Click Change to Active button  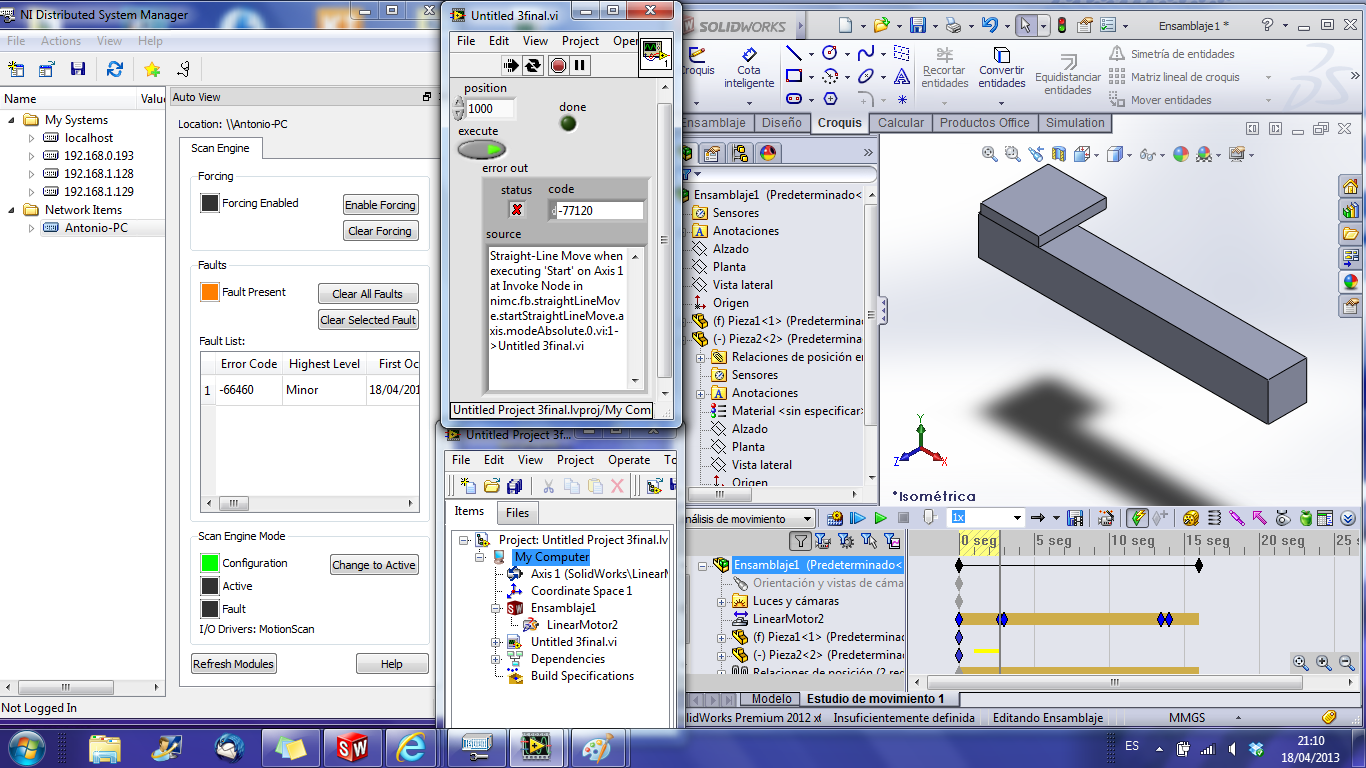click(x=374, y=565)
